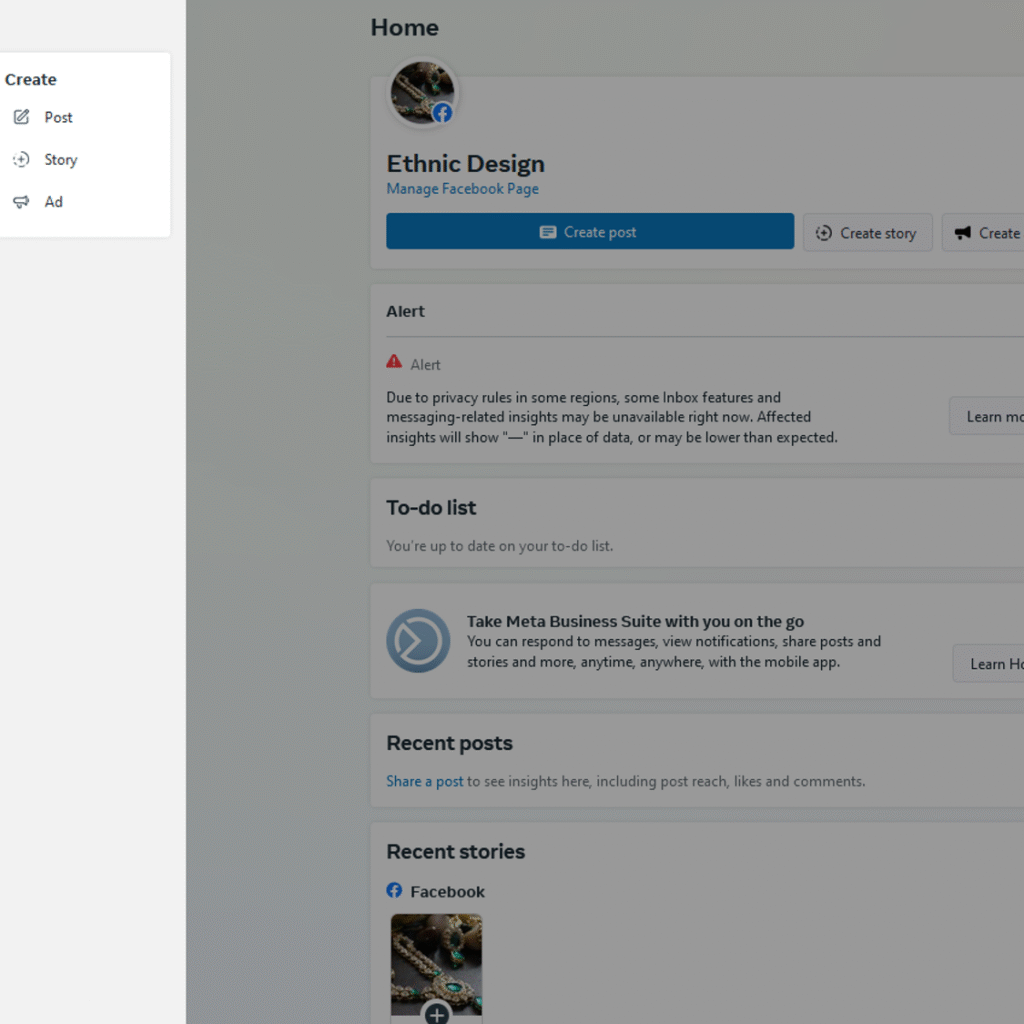The image size is (1024, 1024).
Task: Click the Ethnic Design profile picture
Action: (x=420, y=90)
